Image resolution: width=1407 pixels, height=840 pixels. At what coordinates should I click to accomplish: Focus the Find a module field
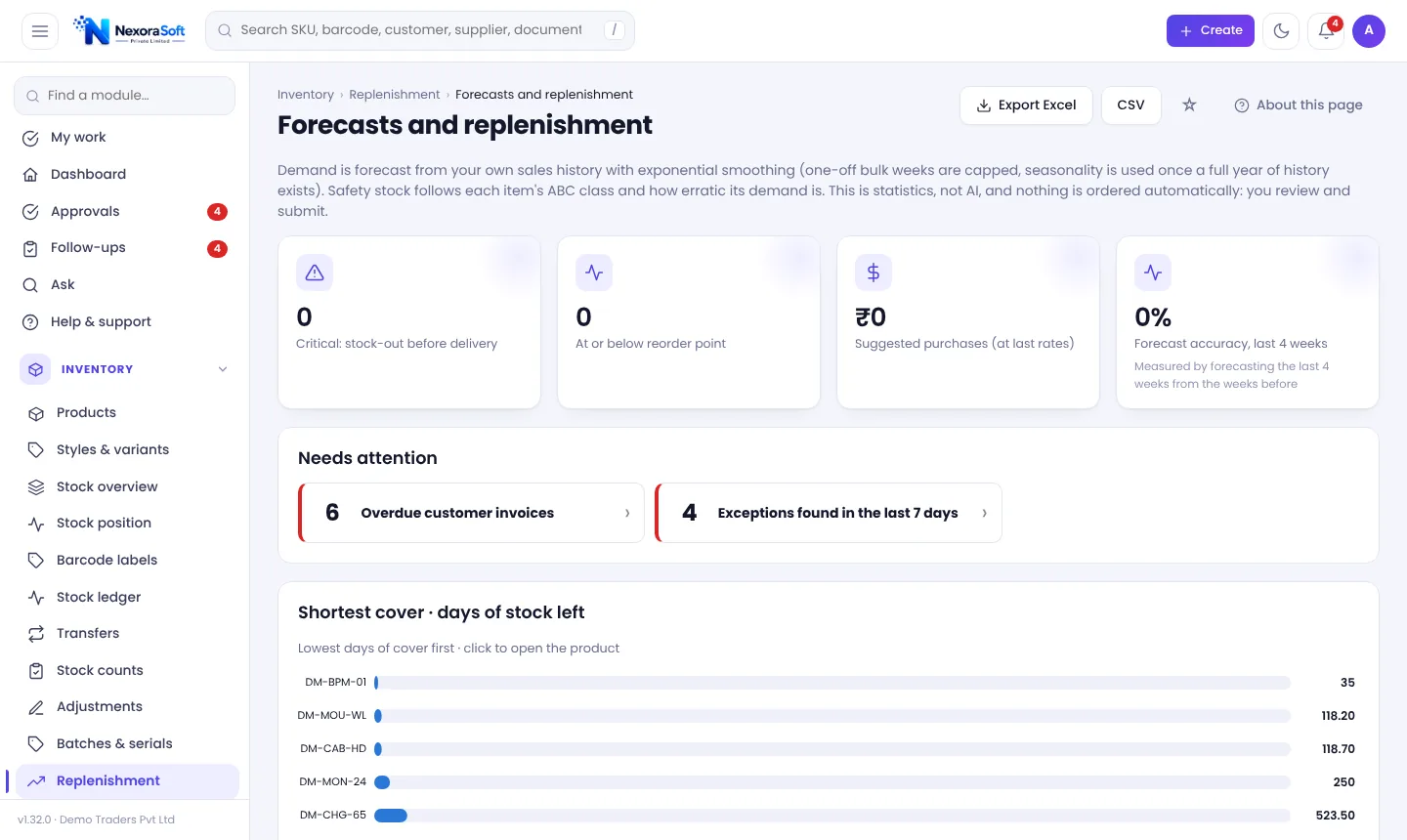pyautogui.click(x=124, y=96)
